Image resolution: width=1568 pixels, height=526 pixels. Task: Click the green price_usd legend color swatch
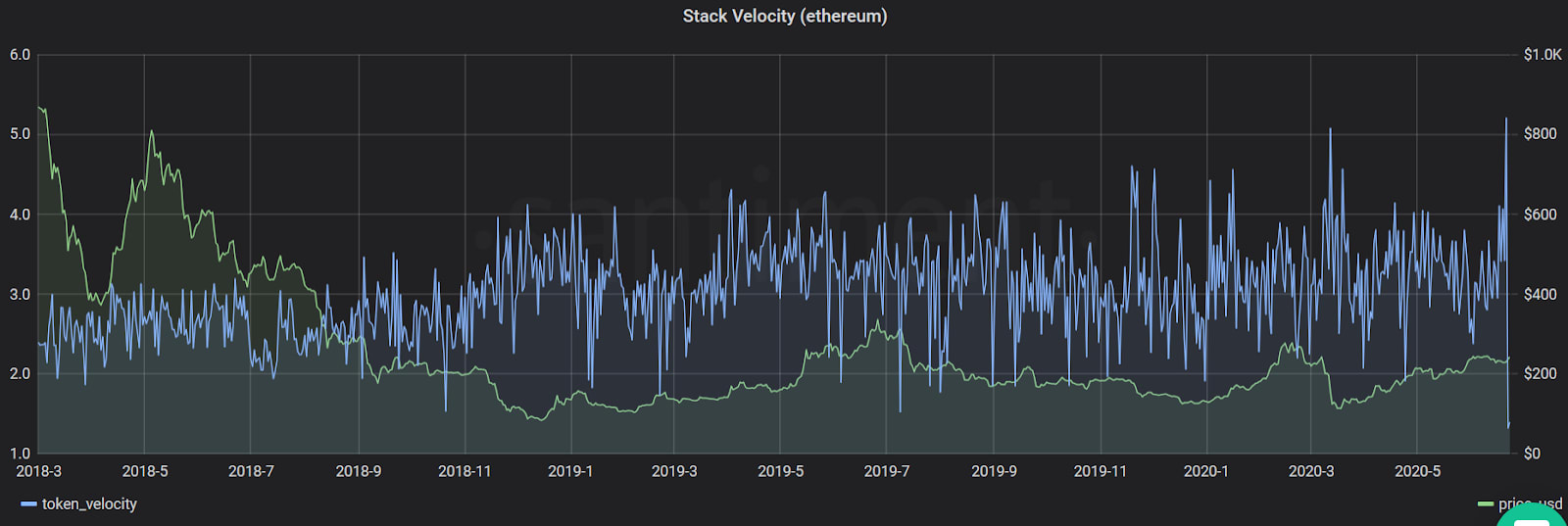(x=1486, y=504)
